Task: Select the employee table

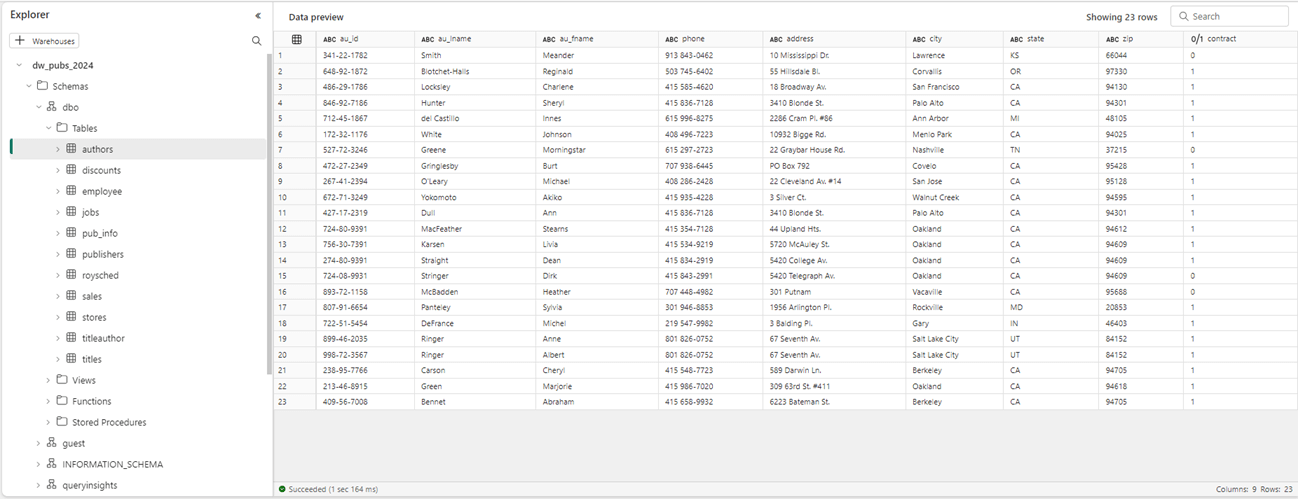Action: 101,191
